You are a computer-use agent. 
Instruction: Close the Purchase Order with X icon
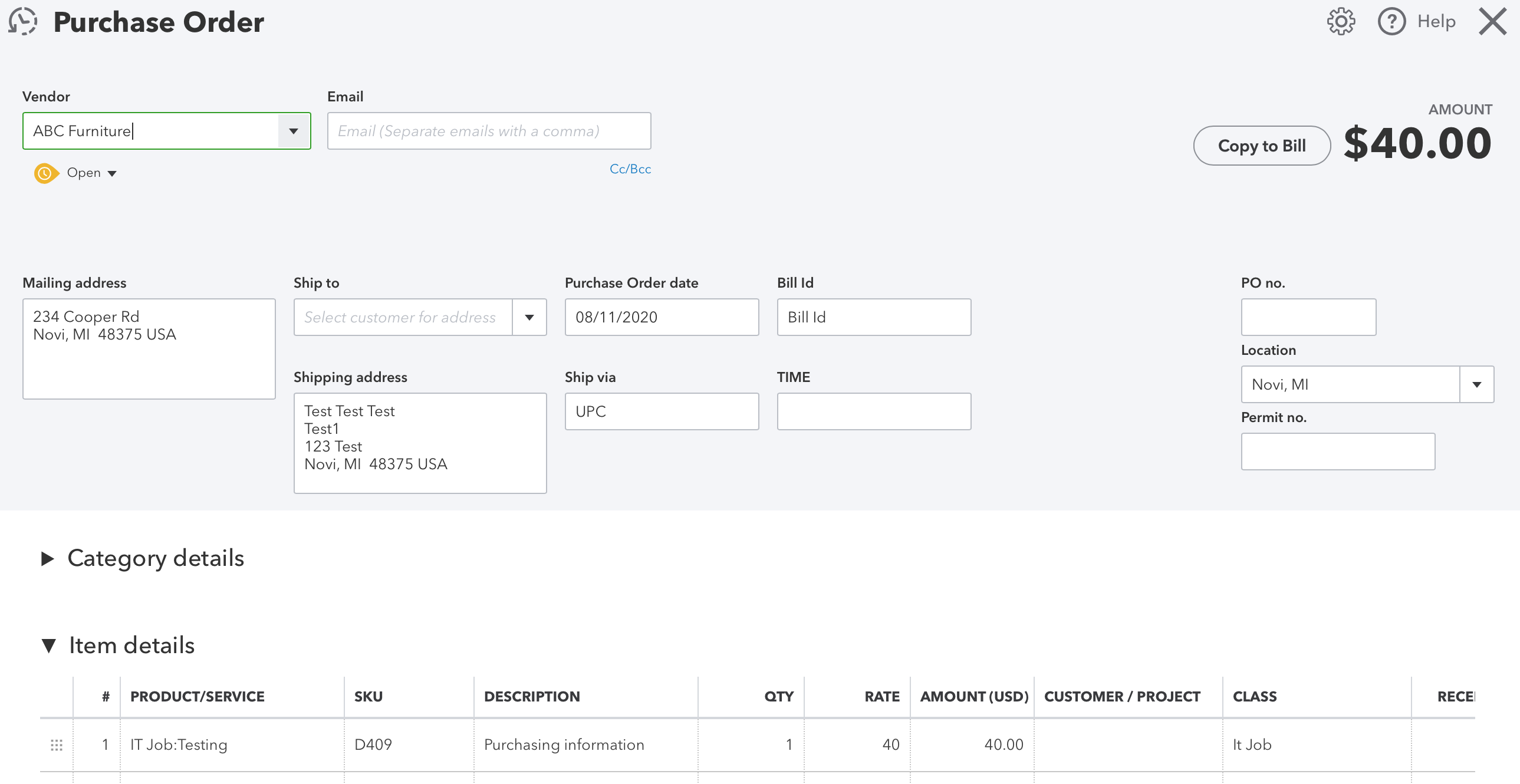(x=1492, y=22)
